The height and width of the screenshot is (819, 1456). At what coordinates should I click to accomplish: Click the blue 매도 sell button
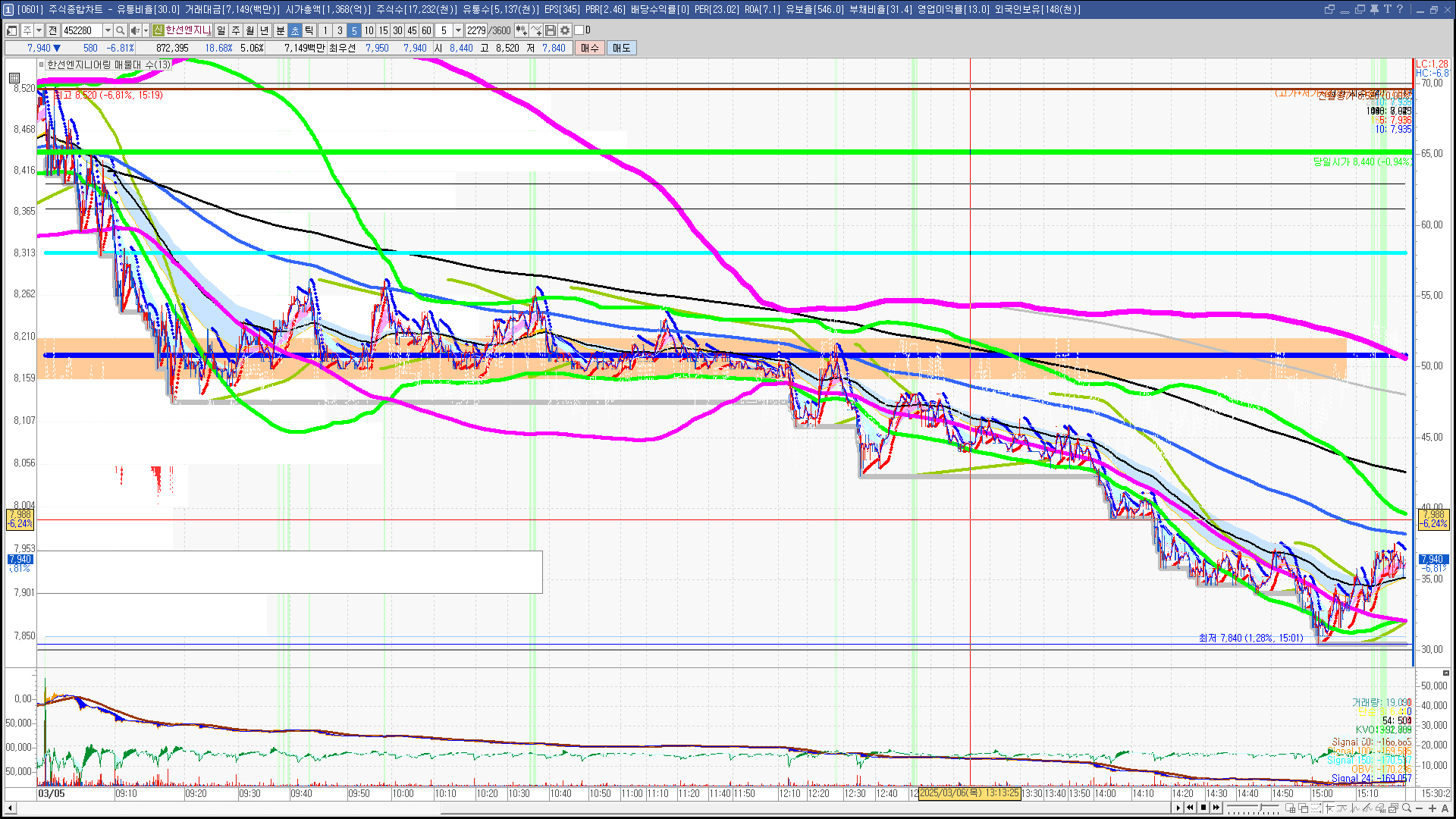click(622, 48)
